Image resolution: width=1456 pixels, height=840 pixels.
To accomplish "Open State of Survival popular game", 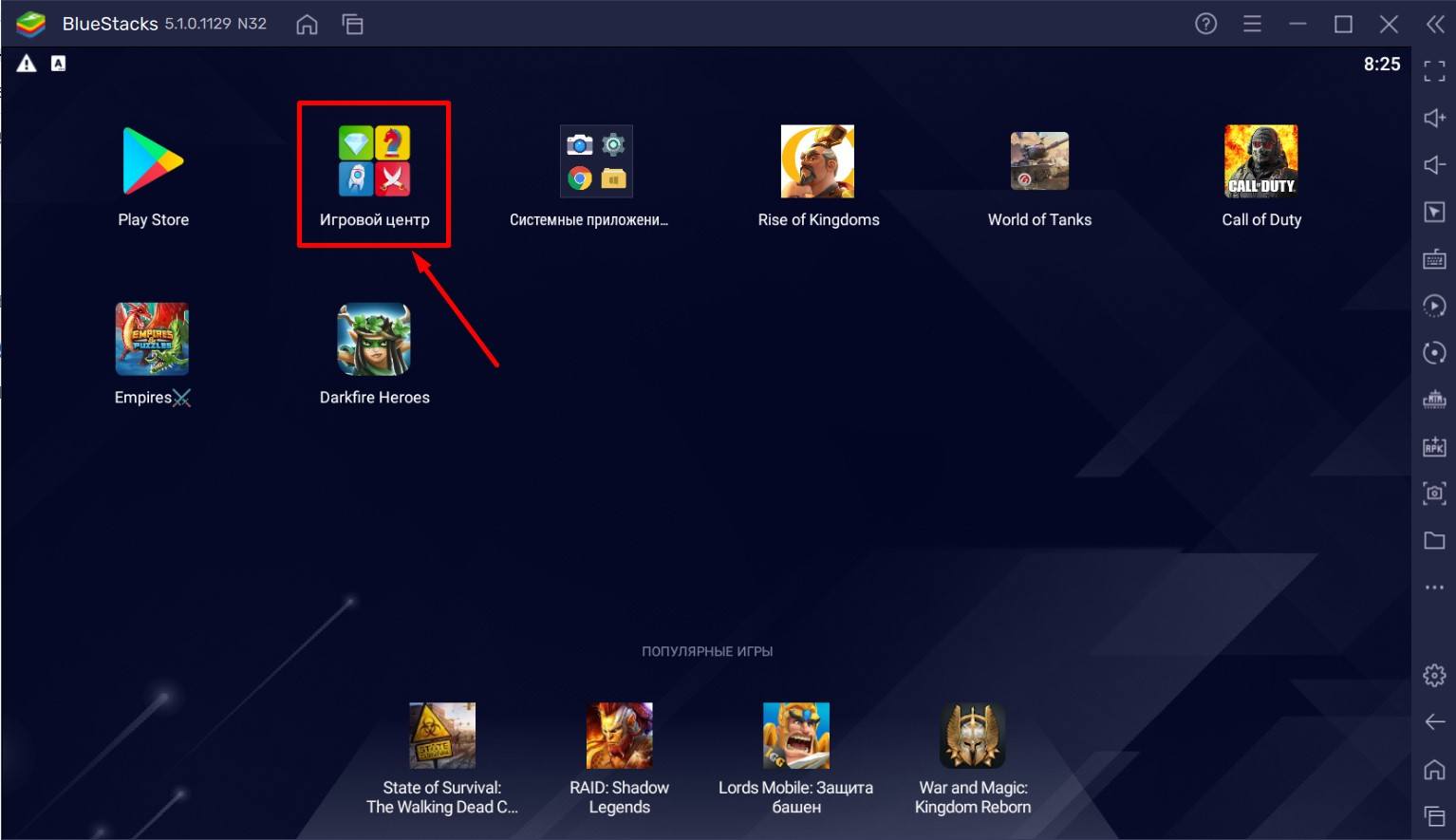I will [442, 736].
